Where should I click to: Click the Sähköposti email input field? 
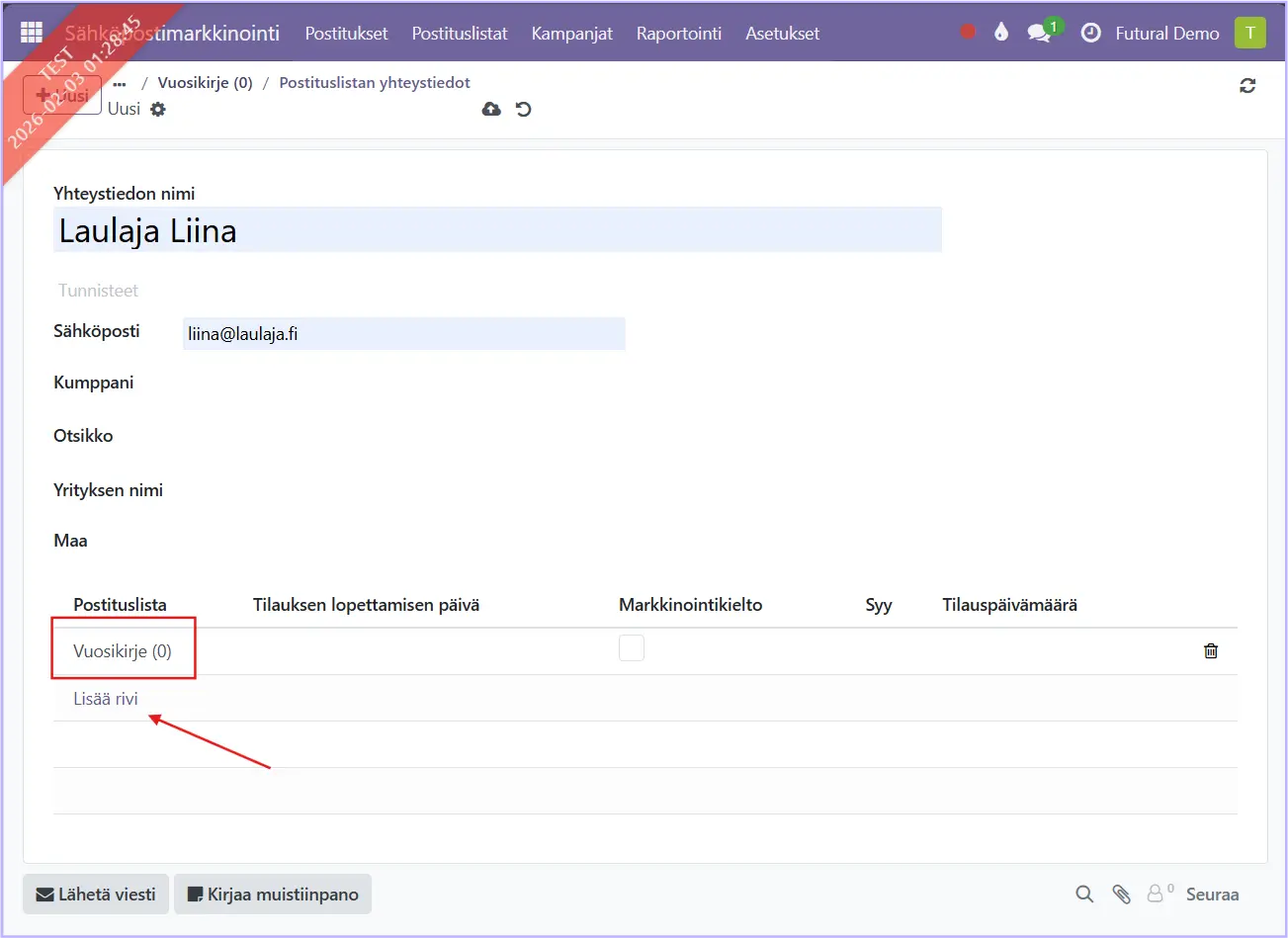(x=403, y=334)
